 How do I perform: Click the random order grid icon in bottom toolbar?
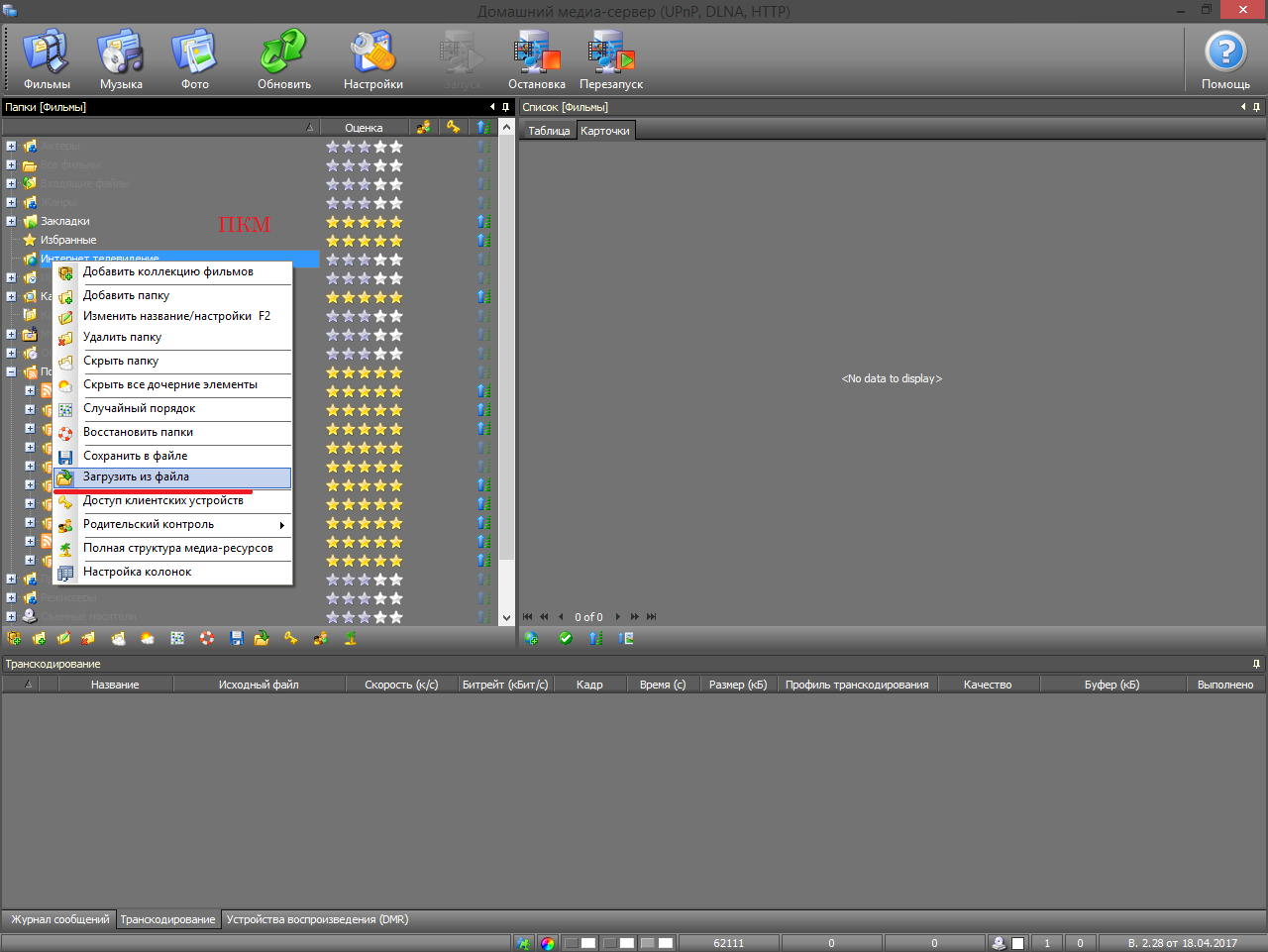pos(177,639)
